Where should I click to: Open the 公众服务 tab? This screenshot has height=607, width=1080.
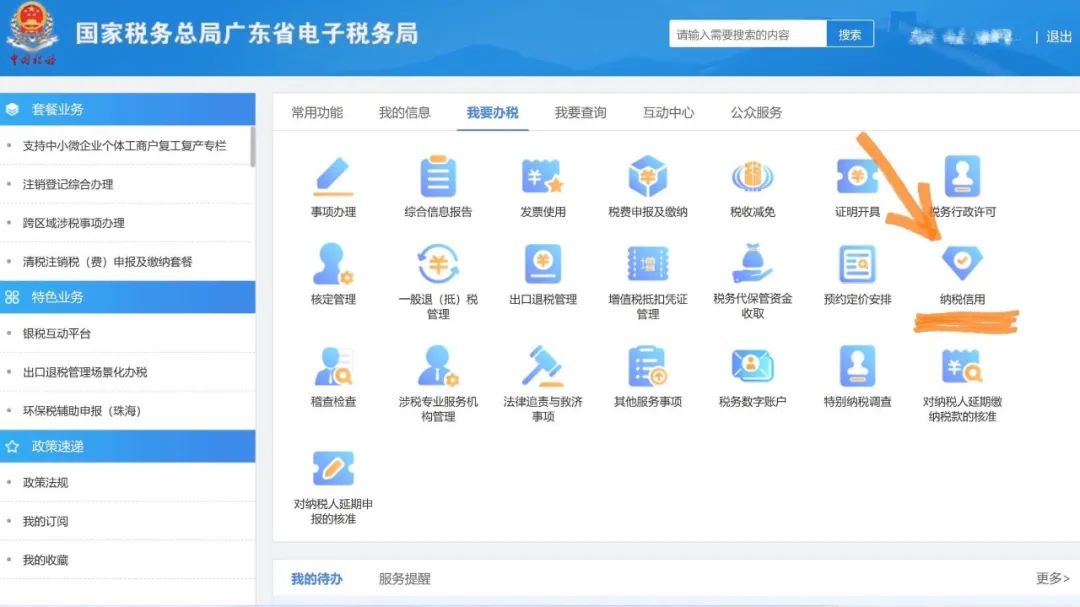pyautogui.click(x=756, y=112)
